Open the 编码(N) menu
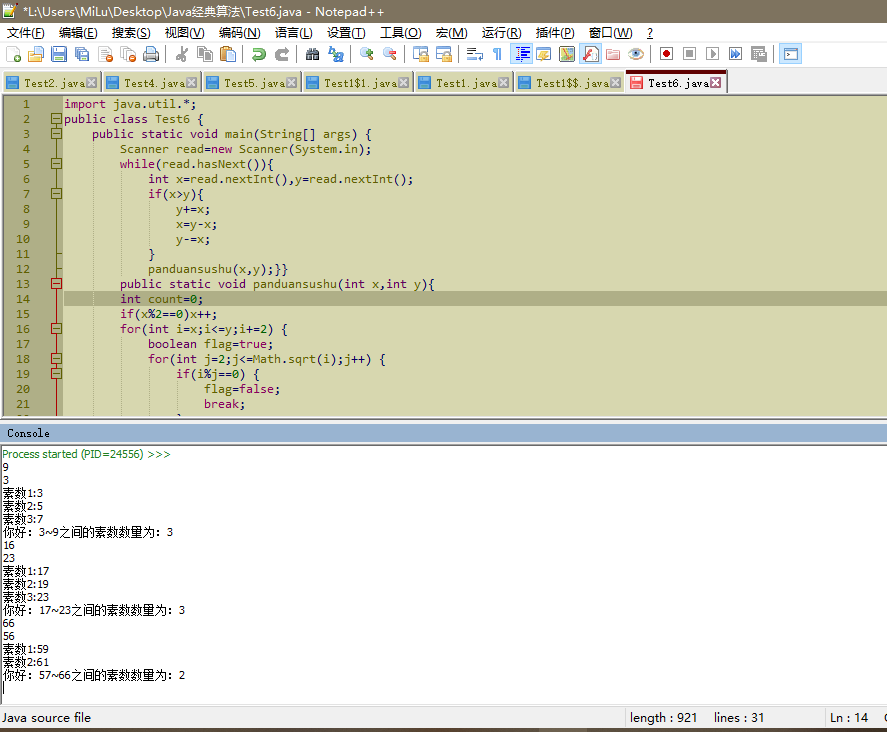This screenshot has width=887, height=732. [240, 33]
